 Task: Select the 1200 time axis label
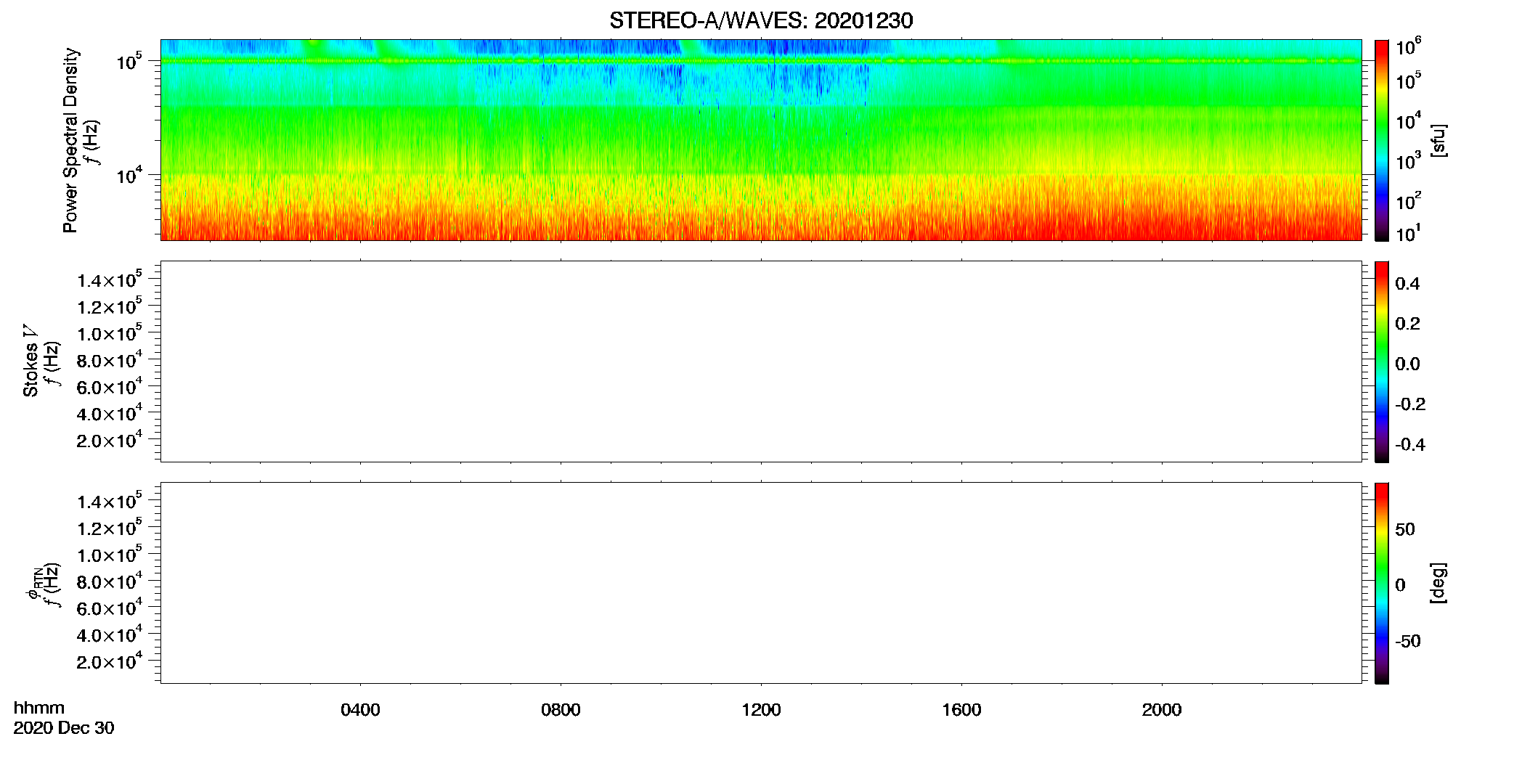coord(761,710)
